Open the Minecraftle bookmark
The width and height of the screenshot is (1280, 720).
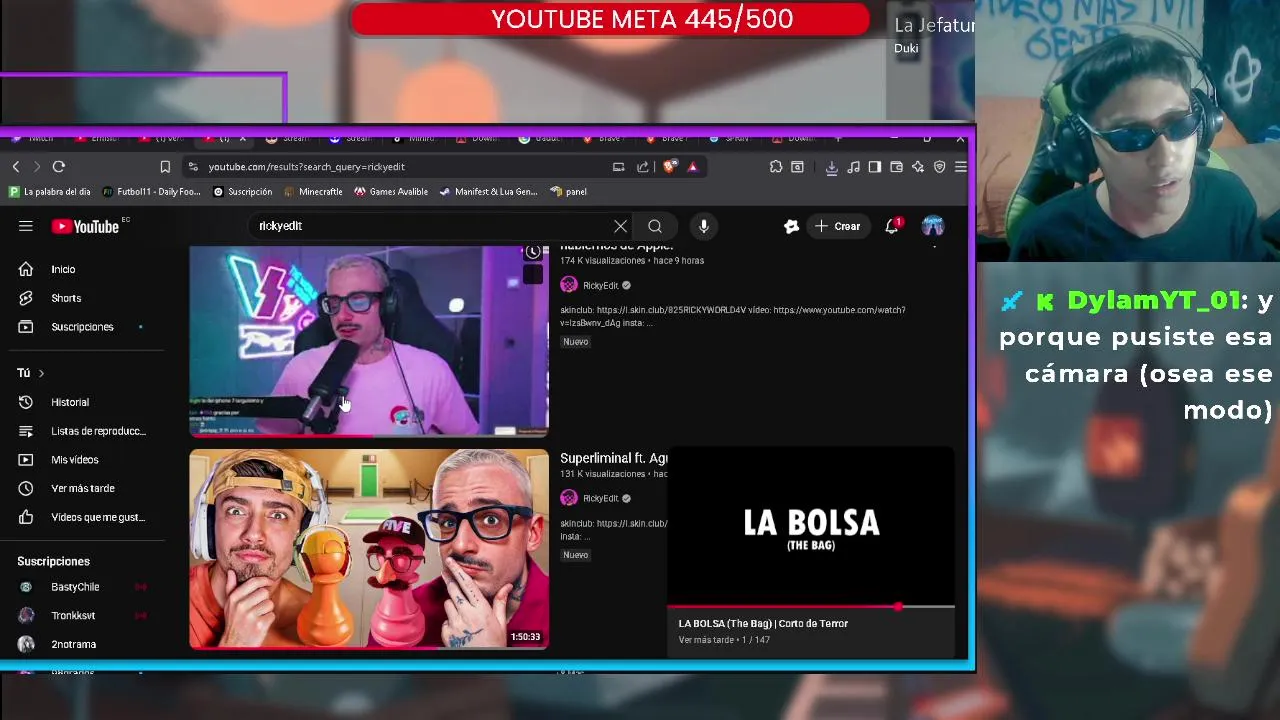[313, 192]
